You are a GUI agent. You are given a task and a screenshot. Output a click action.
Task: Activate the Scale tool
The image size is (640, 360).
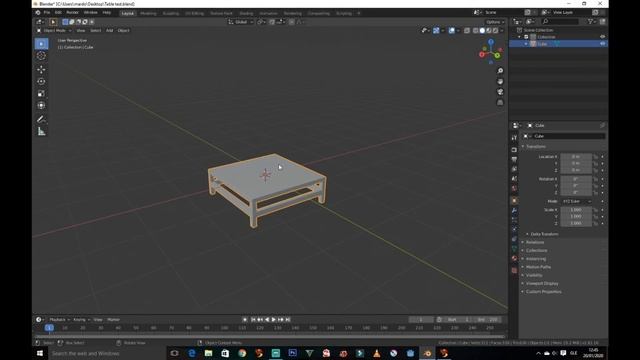pos(41,93)
